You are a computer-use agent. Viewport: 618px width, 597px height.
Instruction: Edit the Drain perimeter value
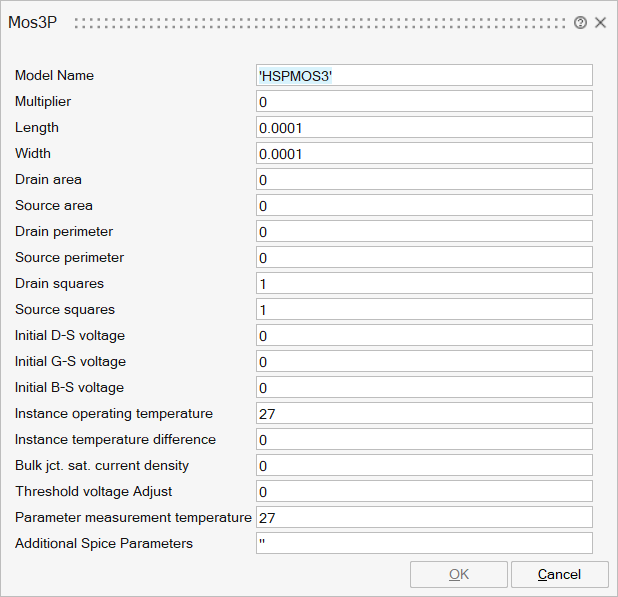424,231
